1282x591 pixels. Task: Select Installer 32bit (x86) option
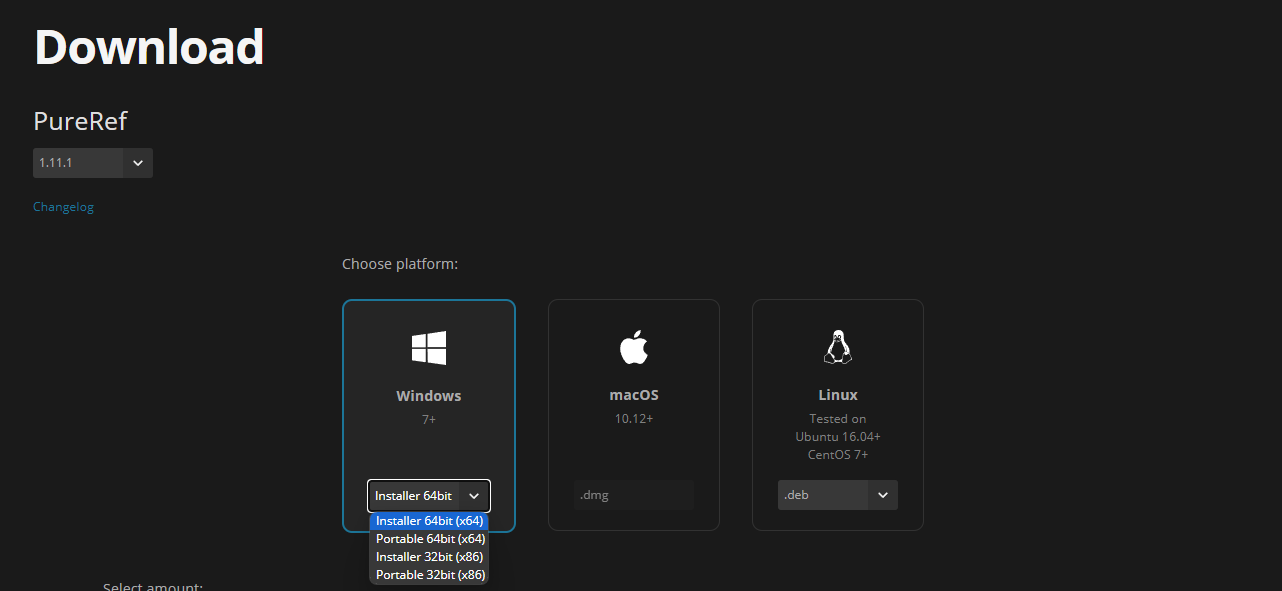pyautogui.click(x=429, y=557)
